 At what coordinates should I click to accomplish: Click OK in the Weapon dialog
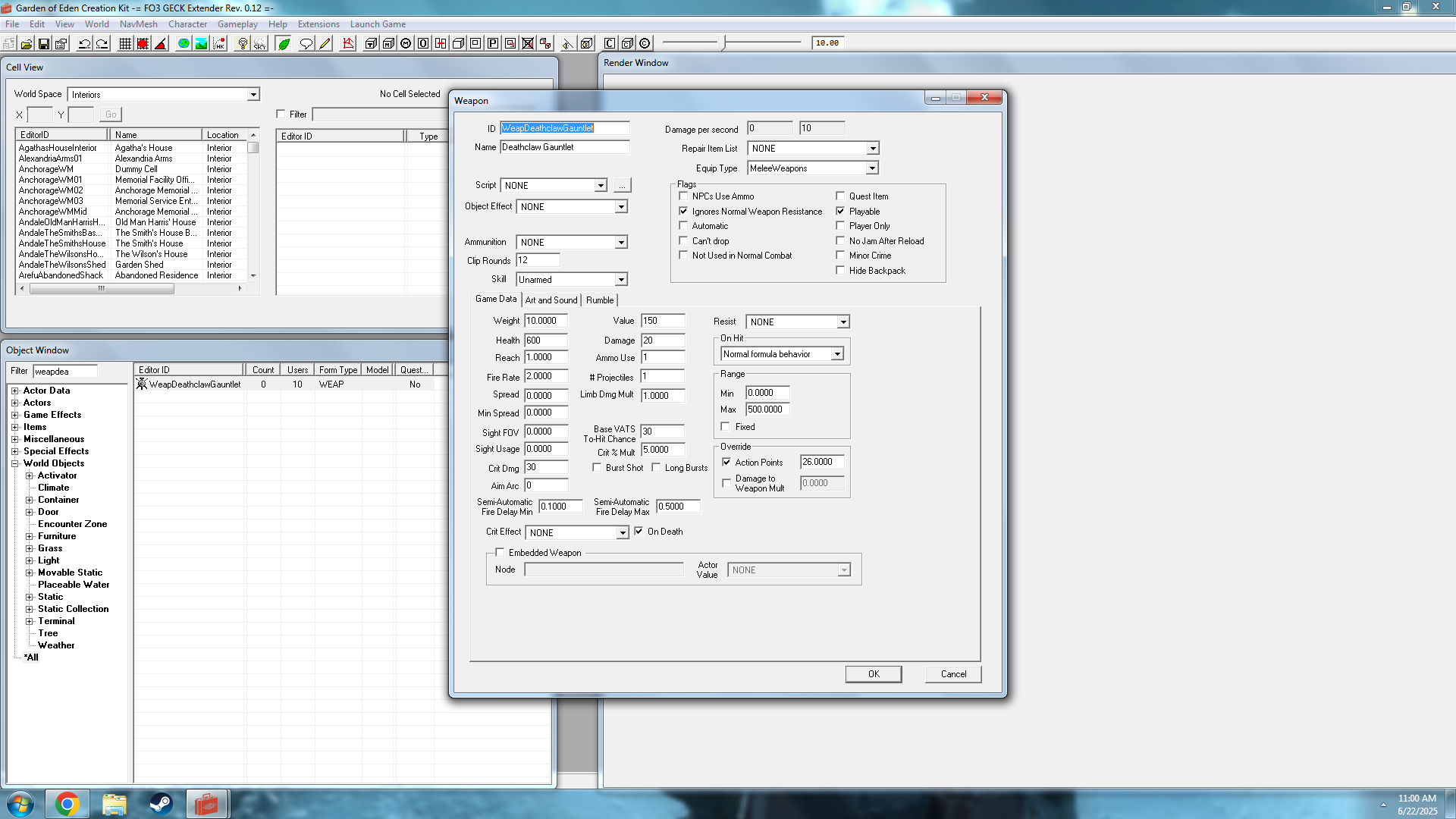pyautogui.click(x=874, y=674)
